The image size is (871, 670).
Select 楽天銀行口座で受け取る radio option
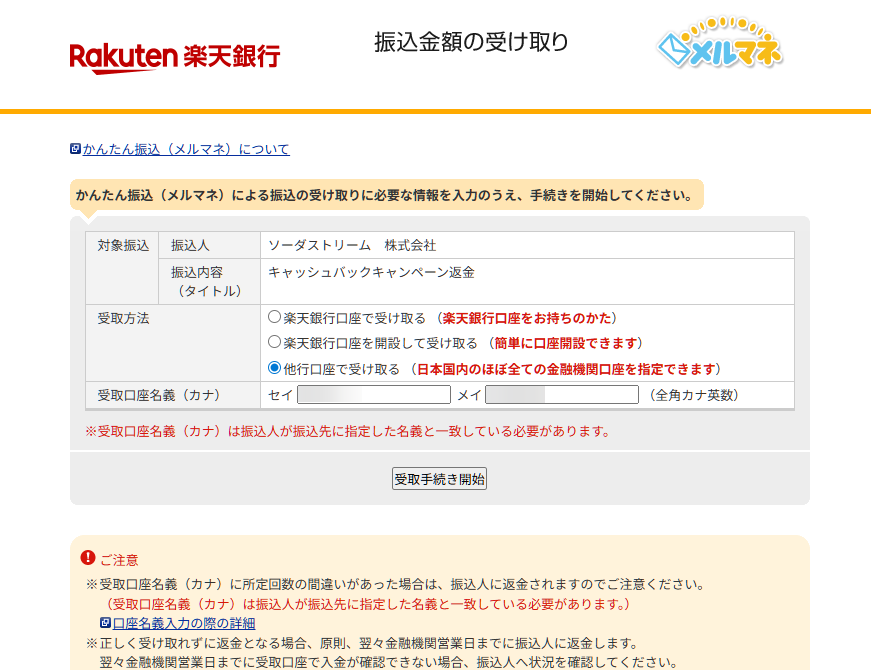point(275,318)
